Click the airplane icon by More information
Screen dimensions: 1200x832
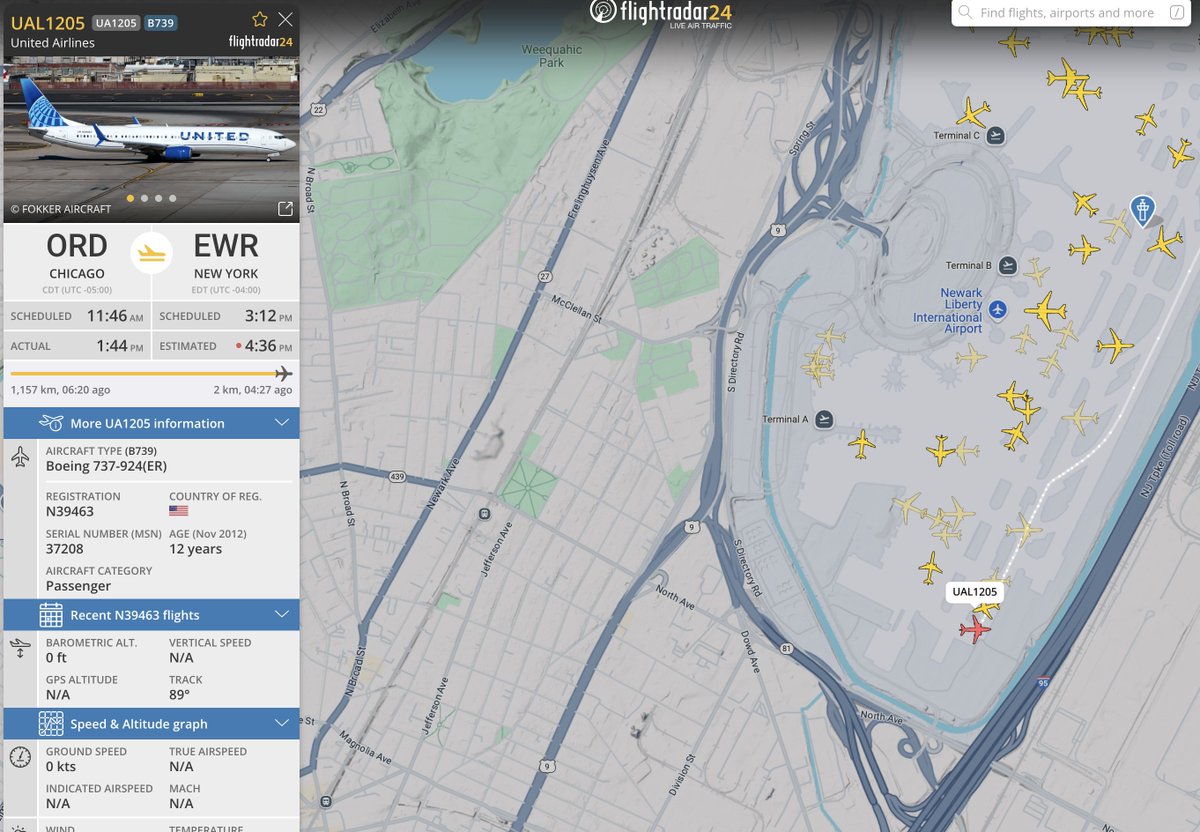[x=51, y=423]
